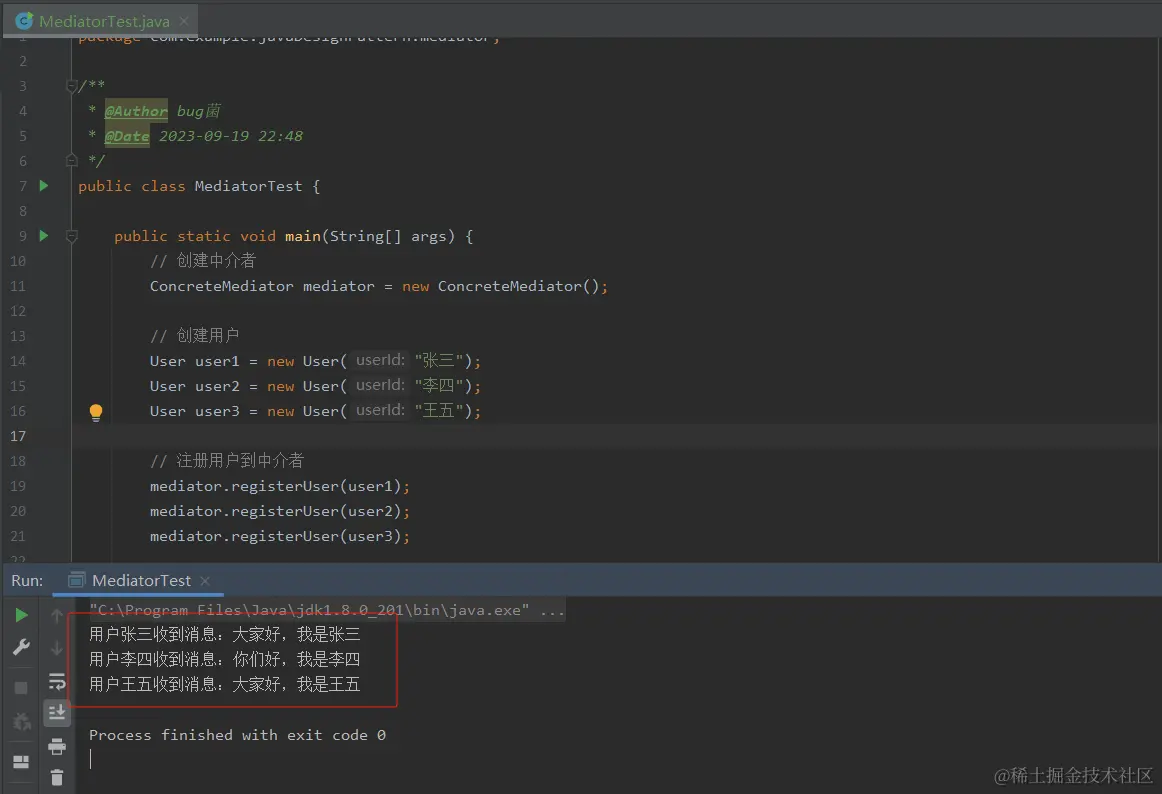Click the java.exe command path in console
This screenshot has width=1162, height=794.
point(309,610)
